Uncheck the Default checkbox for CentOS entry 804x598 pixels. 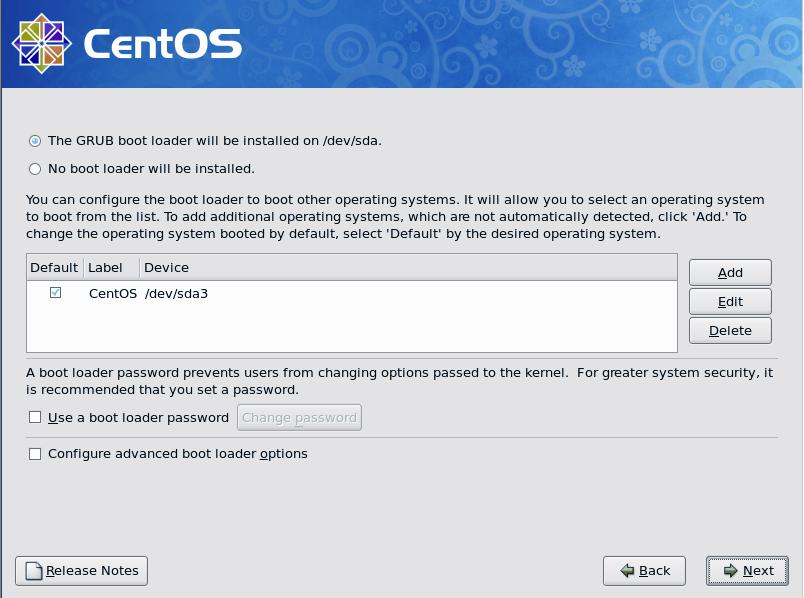53,290
